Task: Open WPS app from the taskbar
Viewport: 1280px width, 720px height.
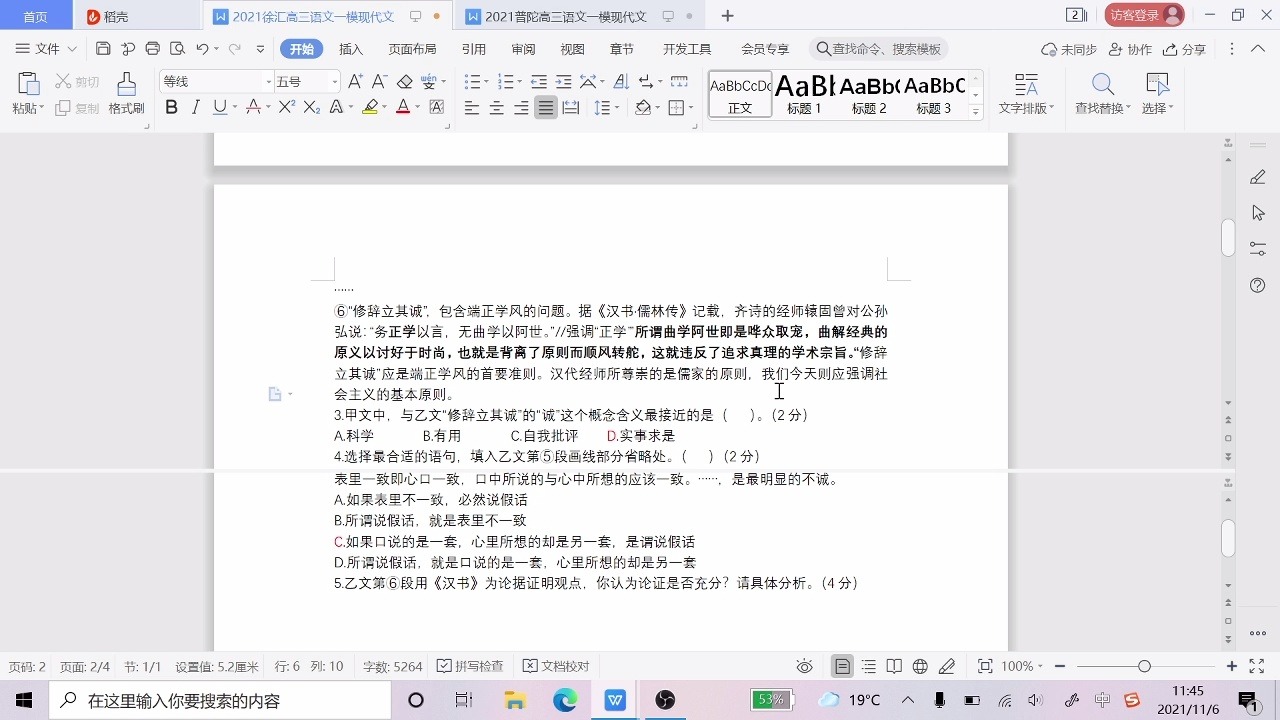Action: [615, 700]
